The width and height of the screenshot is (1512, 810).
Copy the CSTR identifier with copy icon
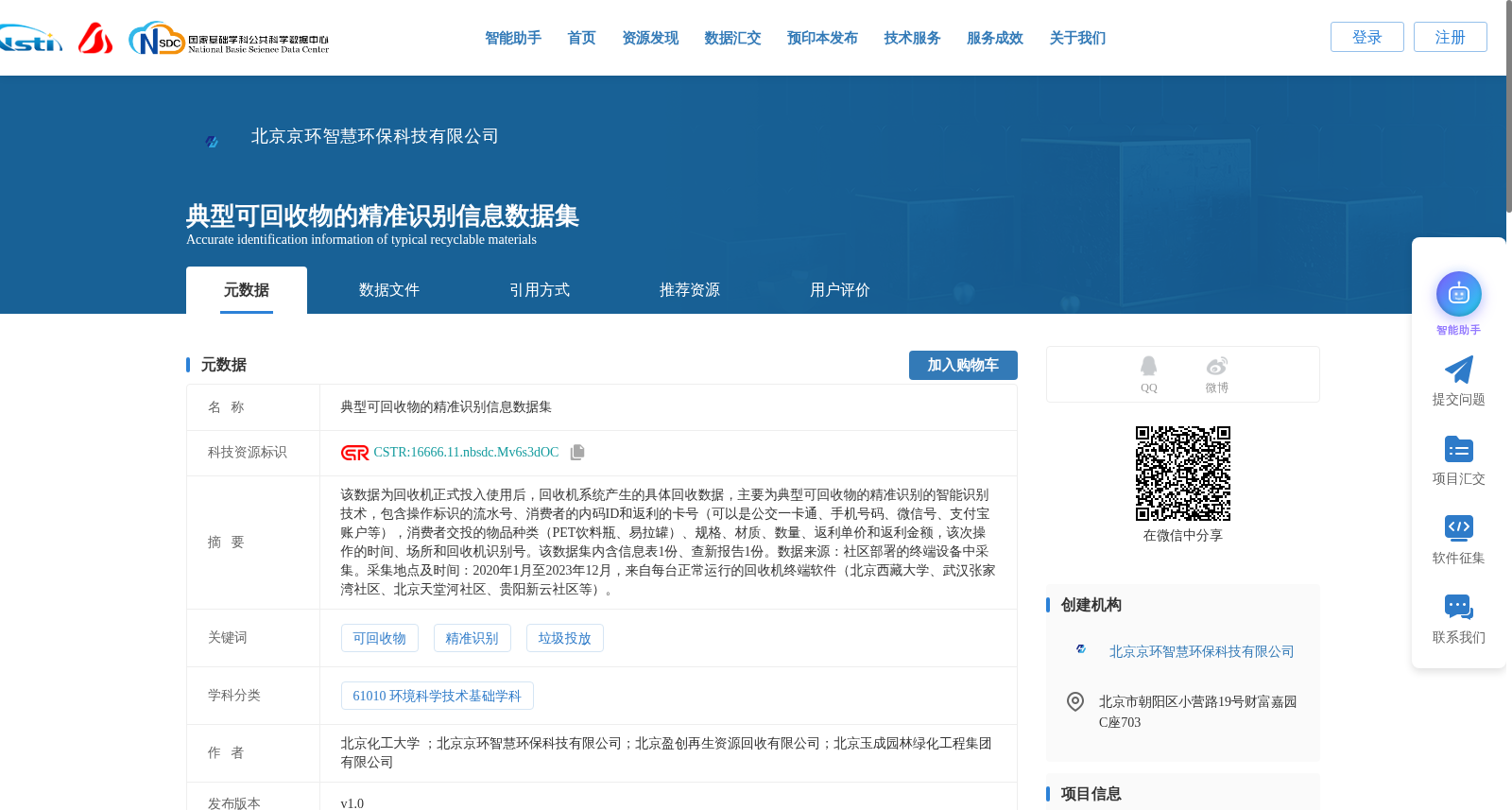click(577, 453)
